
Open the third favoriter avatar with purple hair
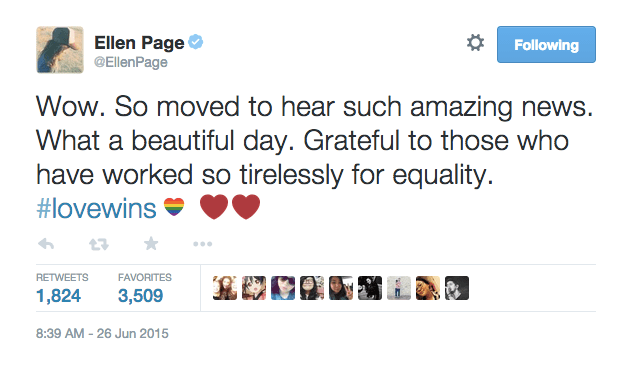[283, 288]
